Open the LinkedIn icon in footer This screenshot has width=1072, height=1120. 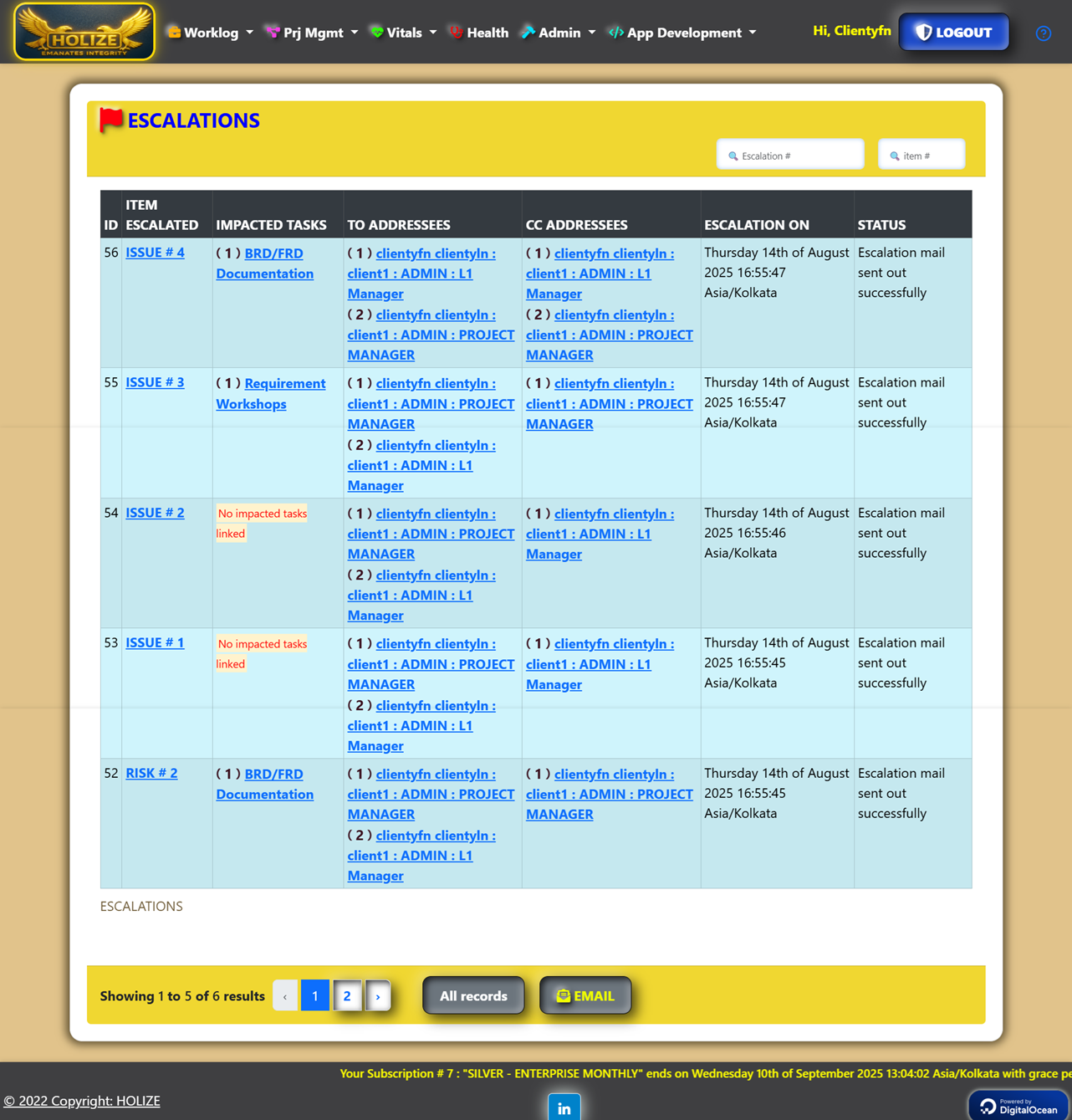pos(564,1107)
